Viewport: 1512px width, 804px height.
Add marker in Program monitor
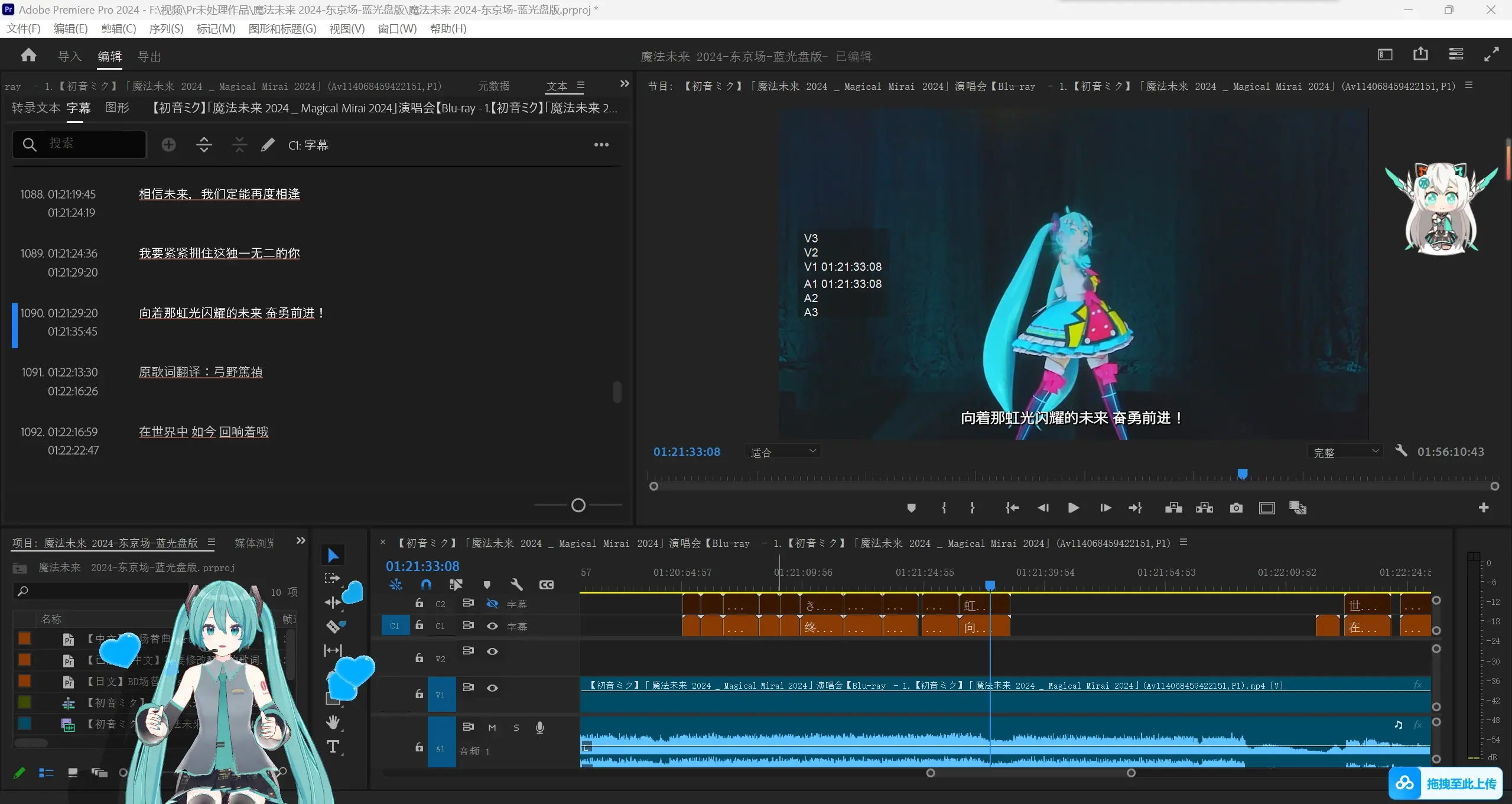click(911, 508)
